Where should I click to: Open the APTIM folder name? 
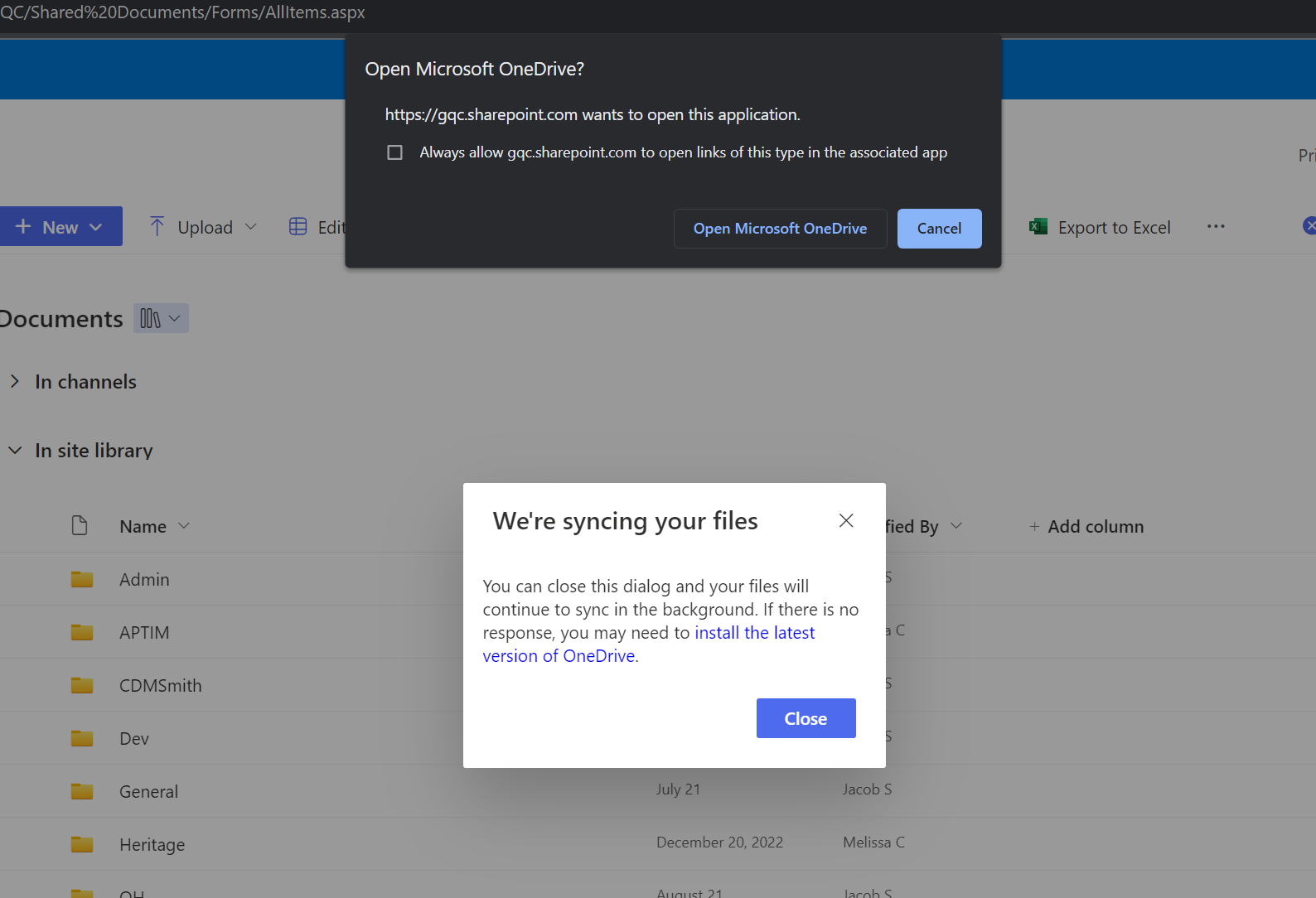point(144,632)
